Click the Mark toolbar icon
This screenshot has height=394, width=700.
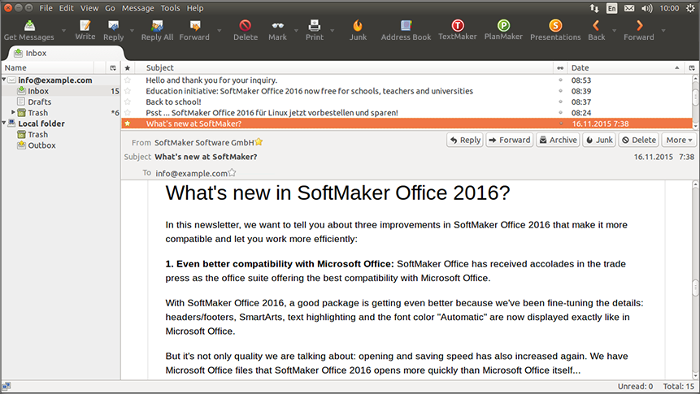point(277,25)
